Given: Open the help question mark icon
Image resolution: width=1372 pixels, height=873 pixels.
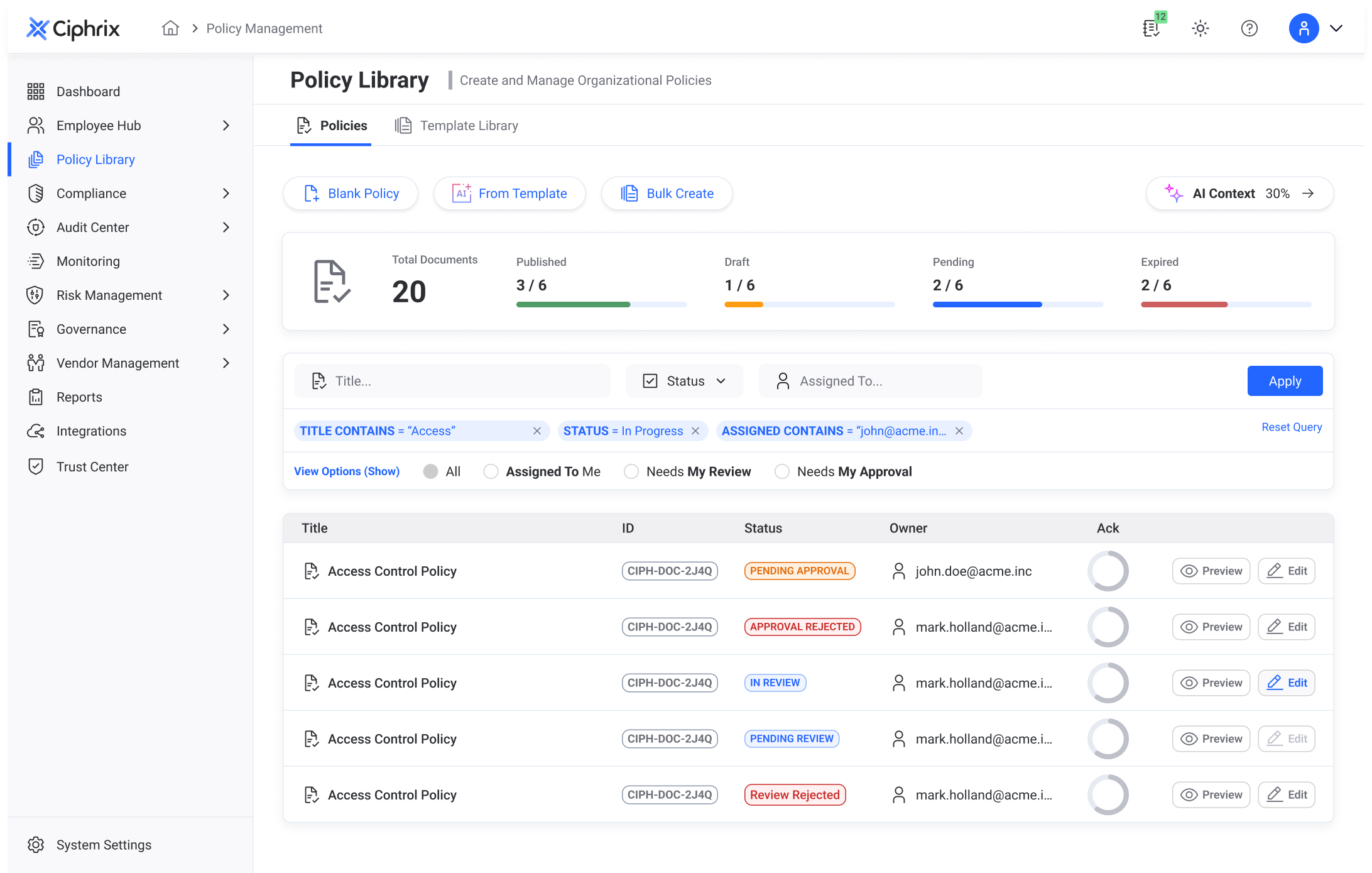Looking at the screenshot, I should tap(1249, 28).
